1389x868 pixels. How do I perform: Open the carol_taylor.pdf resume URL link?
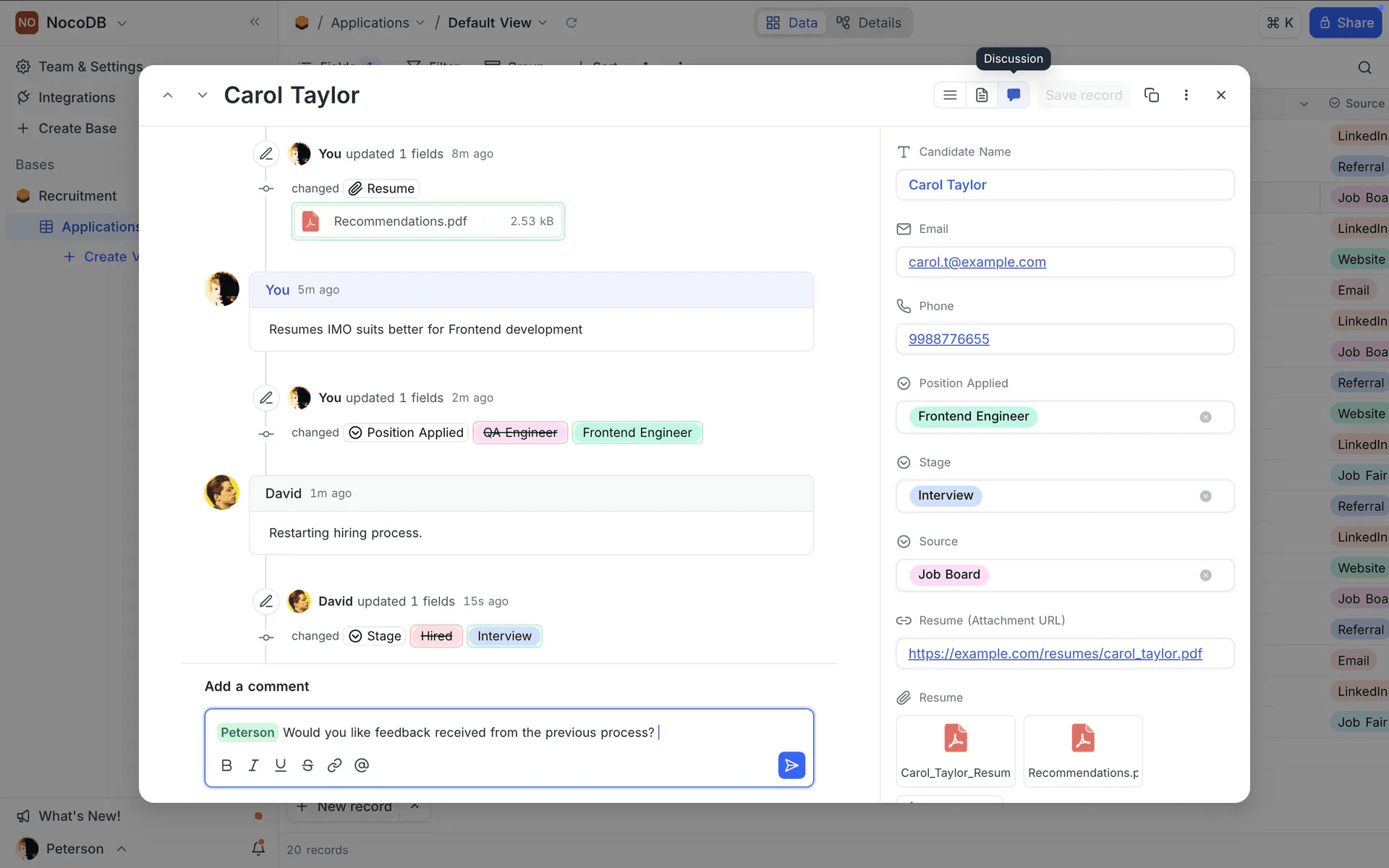[1055, 653]
